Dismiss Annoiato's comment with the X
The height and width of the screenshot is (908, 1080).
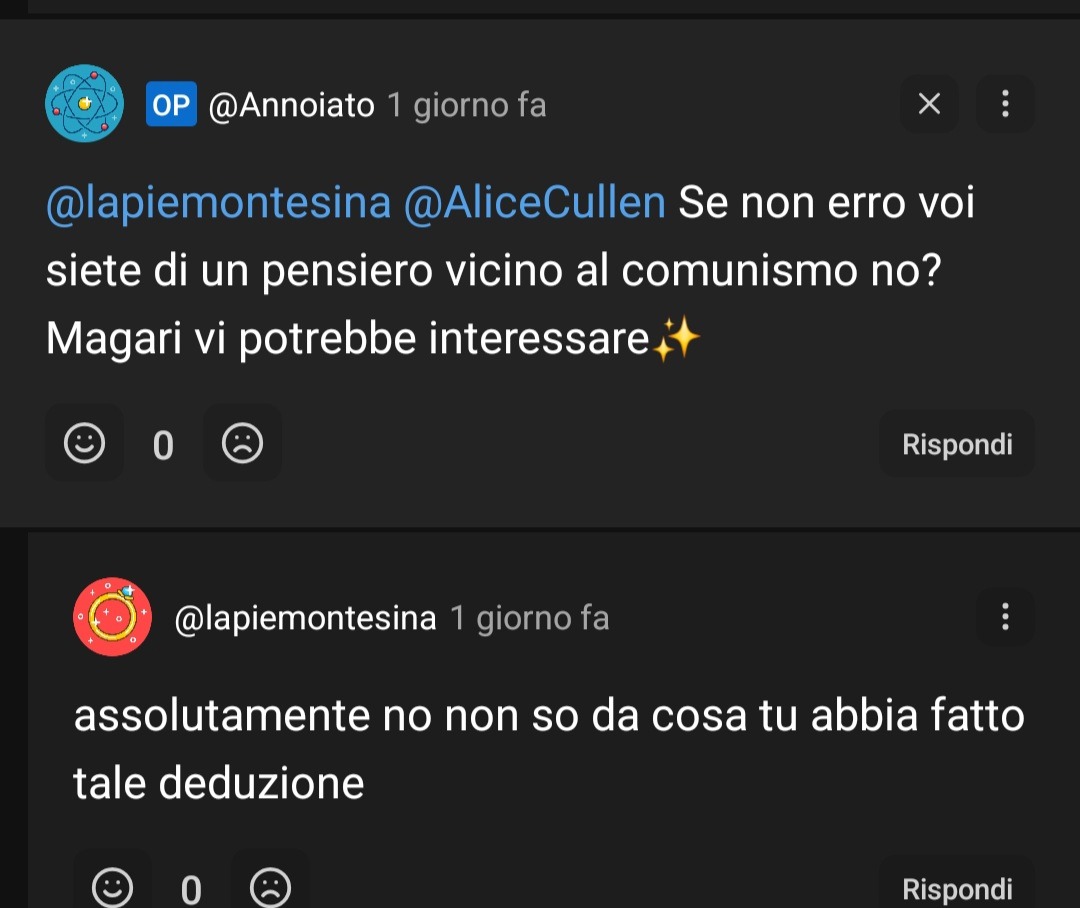point(929,104)
